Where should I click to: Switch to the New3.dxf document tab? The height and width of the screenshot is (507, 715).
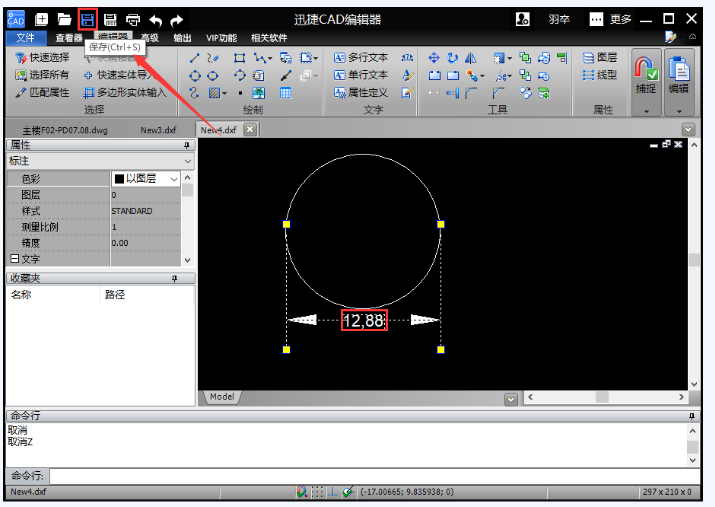tap(157, 130)
